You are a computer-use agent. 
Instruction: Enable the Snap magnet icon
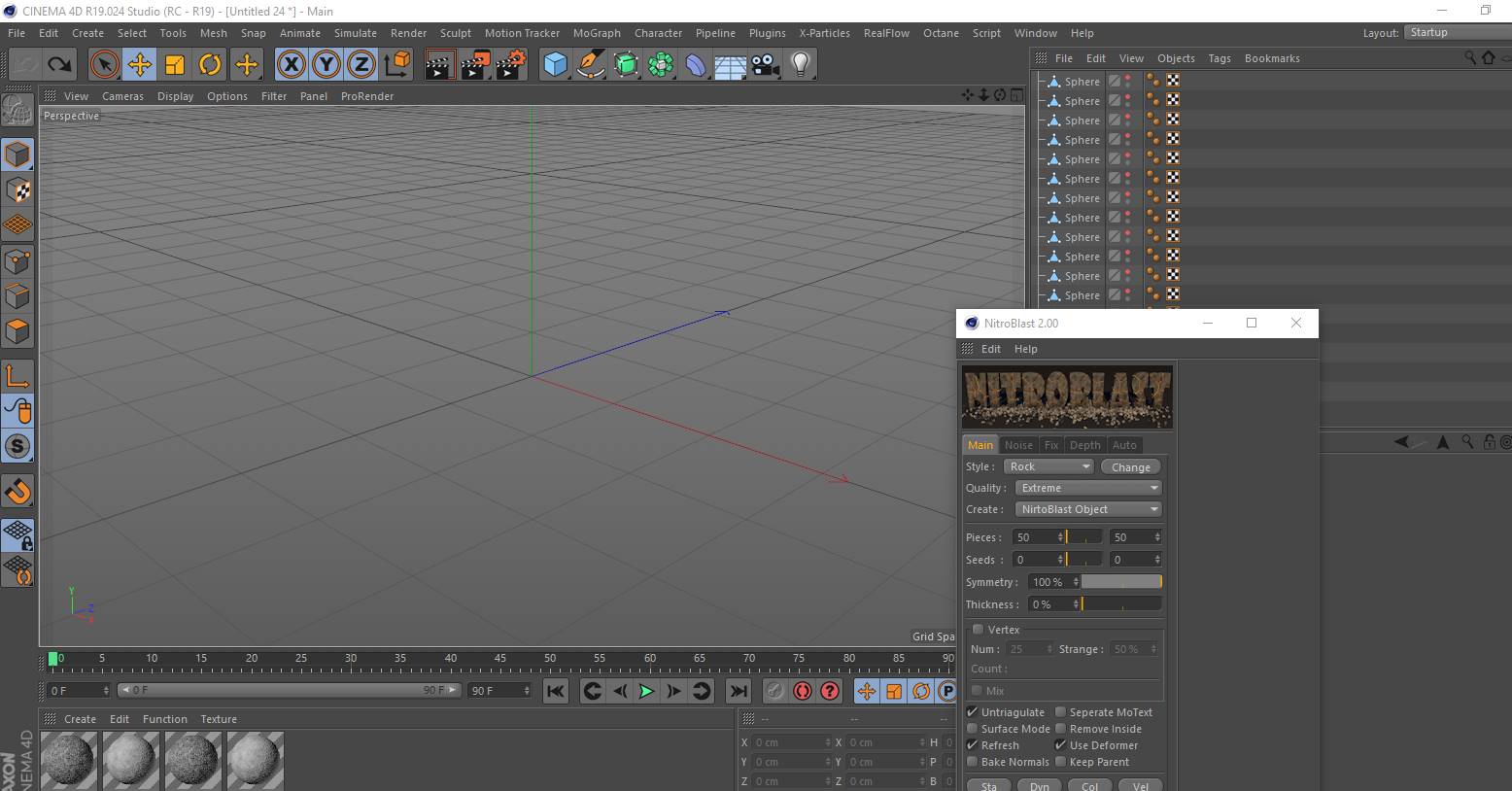17,491
